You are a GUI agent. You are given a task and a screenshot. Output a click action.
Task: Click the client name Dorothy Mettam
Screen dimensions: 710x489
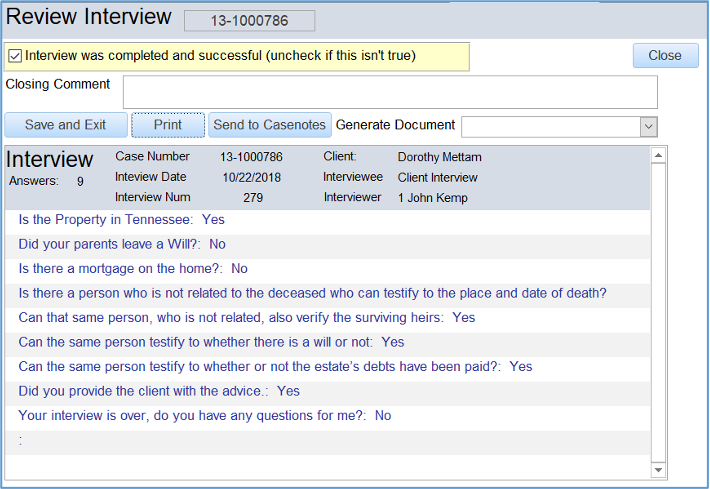coord(439,158)
